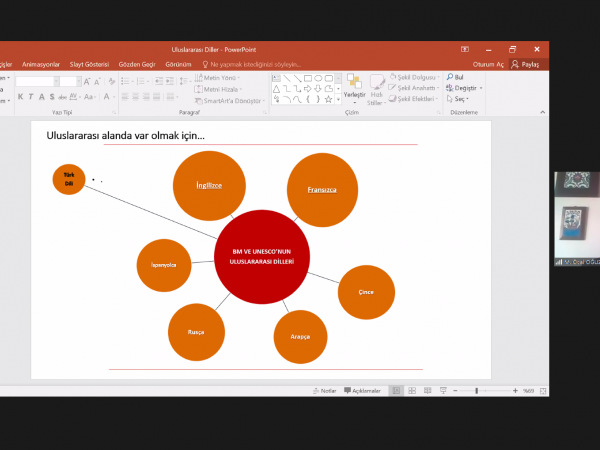Select the triangle shape in gallery
600x450 pixels.
click(x=276, y=89)
